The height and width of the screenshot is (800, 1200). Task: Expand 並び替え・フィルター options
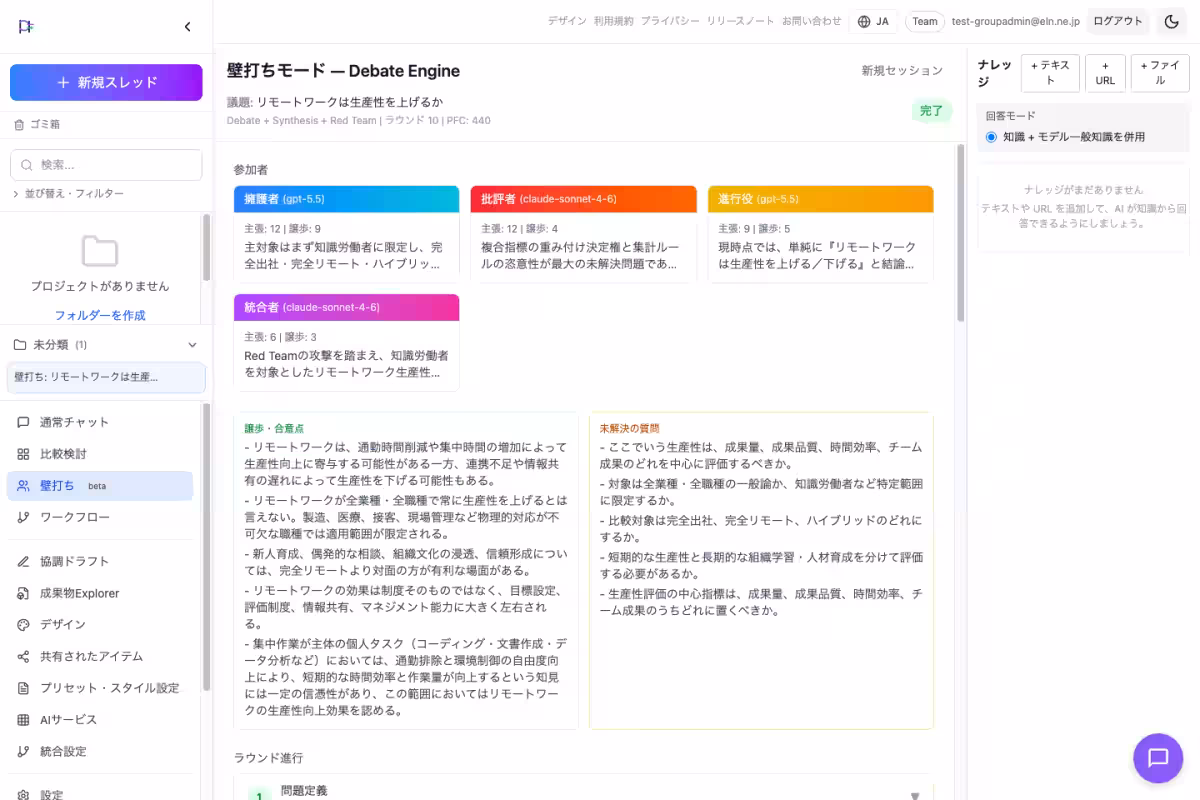pos(68,193)
